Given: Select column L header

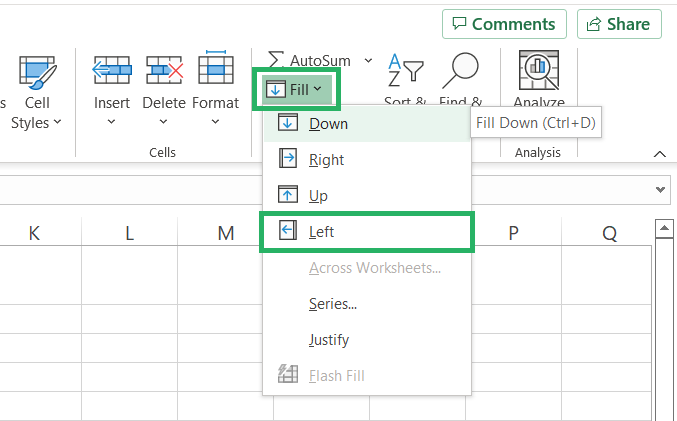Looking at the screenshot, I should click(x=129, y=233).
